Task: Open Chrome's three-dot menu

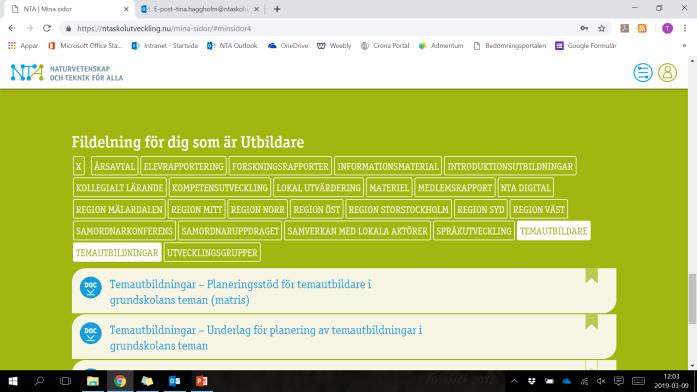Action: point(685,28)
